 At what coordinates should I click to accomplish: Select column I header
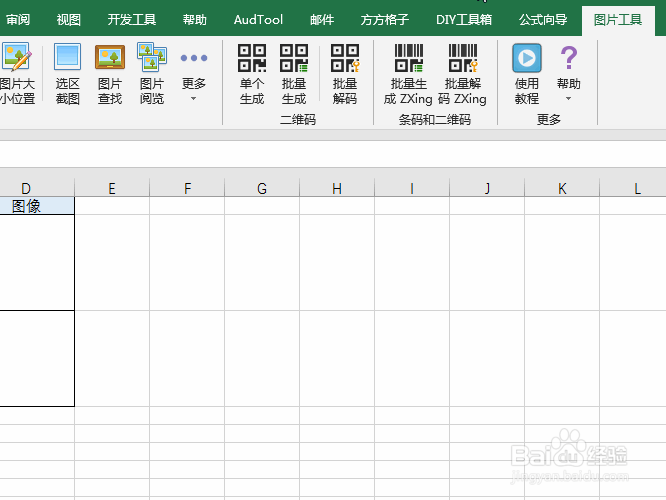click(x=412, y=188)
